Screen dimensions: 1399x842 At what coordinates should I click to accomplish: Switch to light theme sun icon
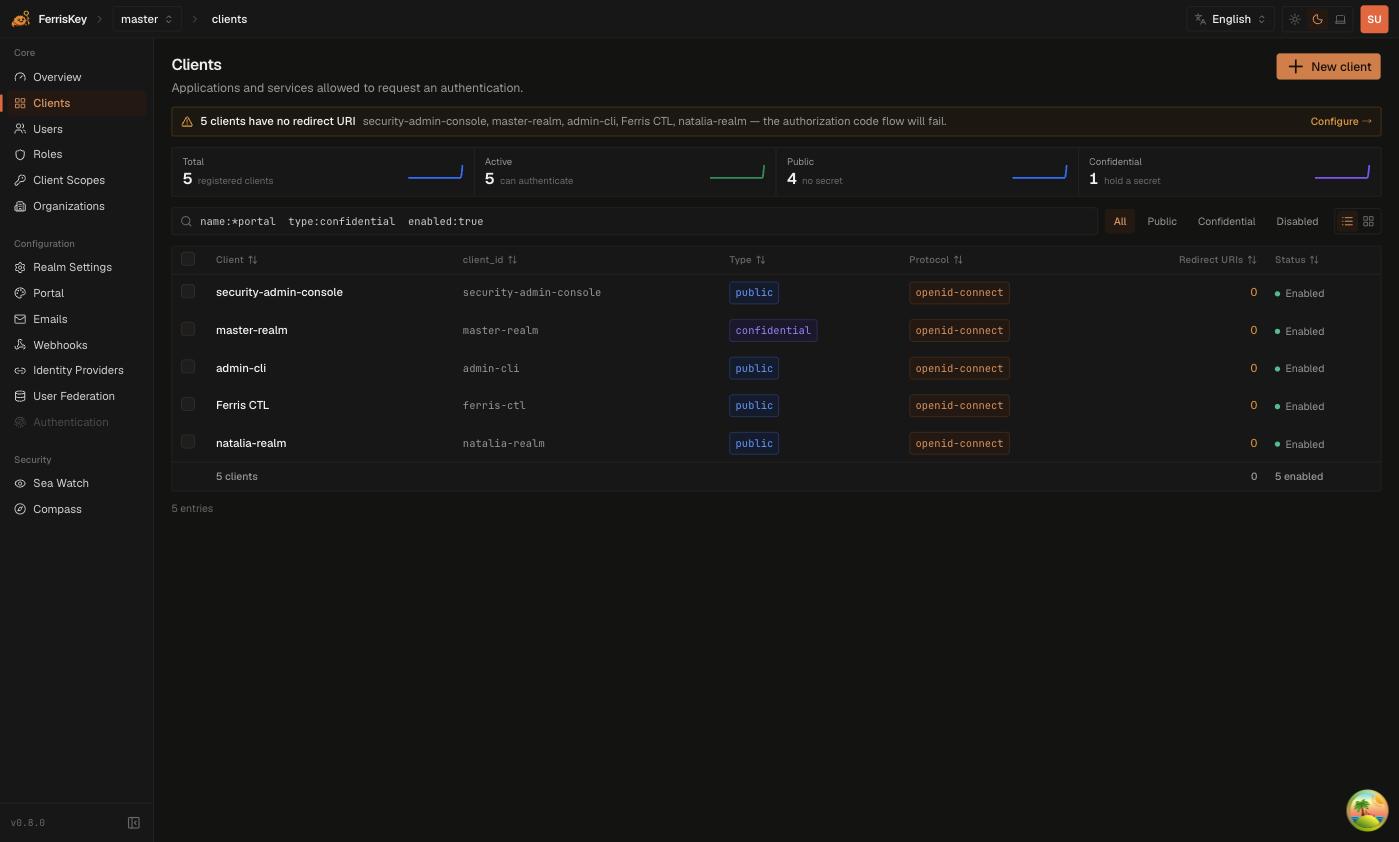1295,19
